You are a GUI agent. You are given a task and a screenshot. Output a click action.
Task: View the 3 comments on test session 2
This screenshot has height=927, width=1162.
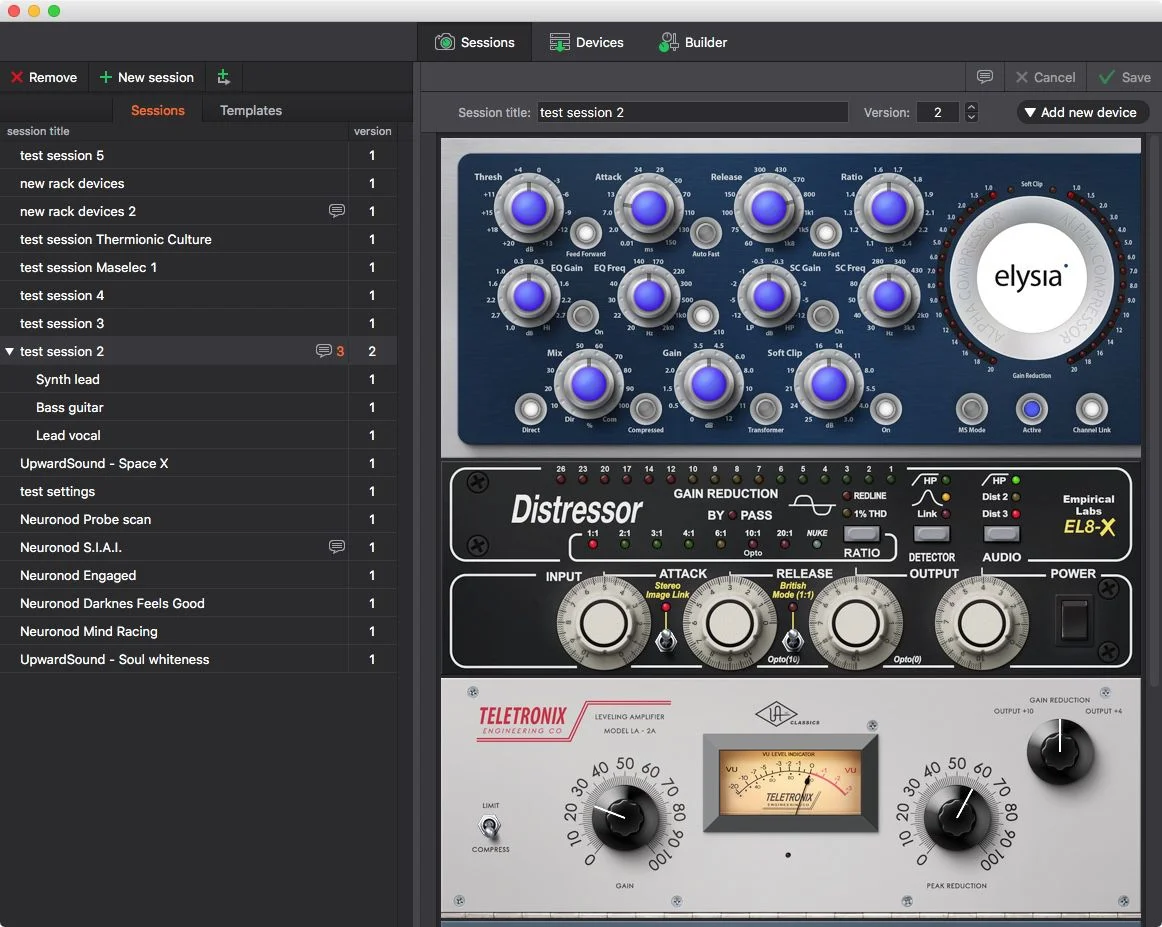click(x=325, y=350)
